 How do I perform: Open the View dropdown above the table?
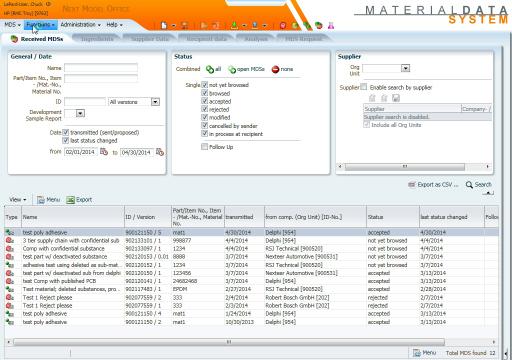point(18,200)
